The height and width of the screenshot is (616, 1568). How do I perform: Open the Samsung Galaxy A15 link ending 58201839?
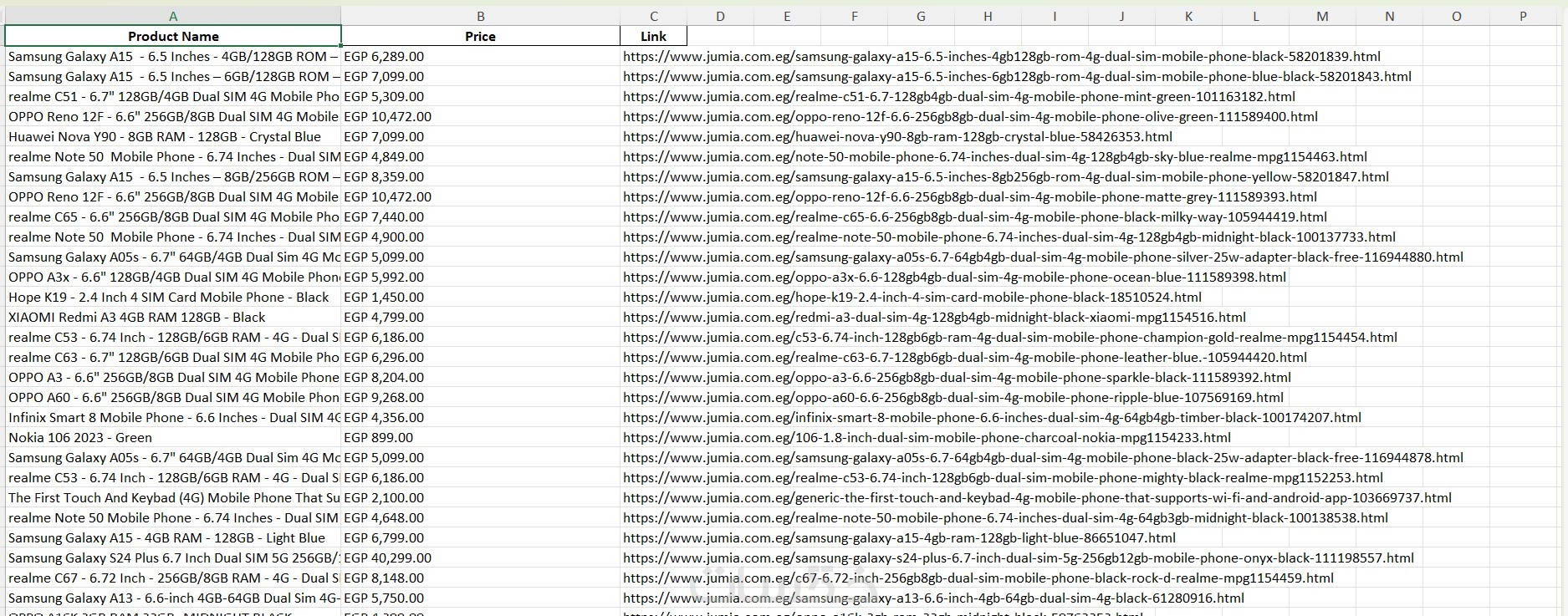(1002, 56)
